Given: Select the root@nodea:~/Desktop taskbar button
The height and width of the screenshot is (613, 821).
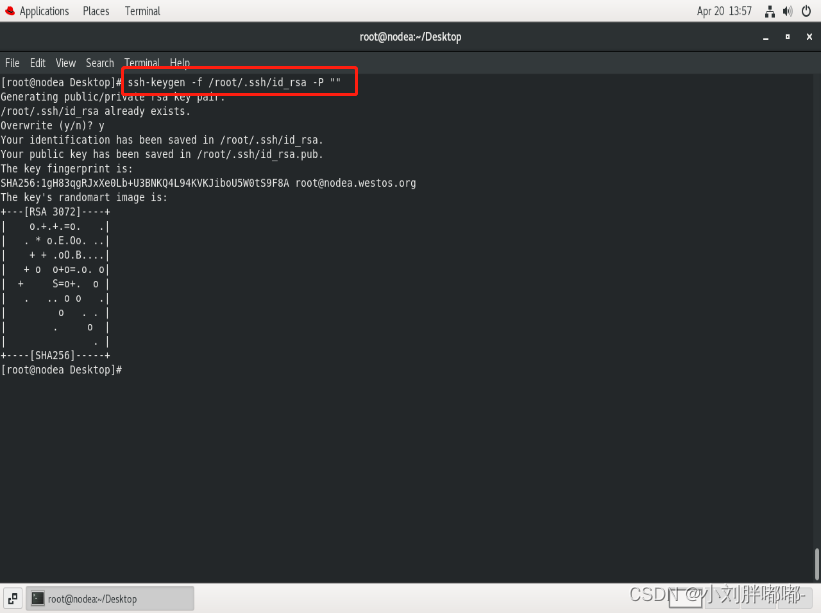Looking at the screenshot, I should click(110, 598).
